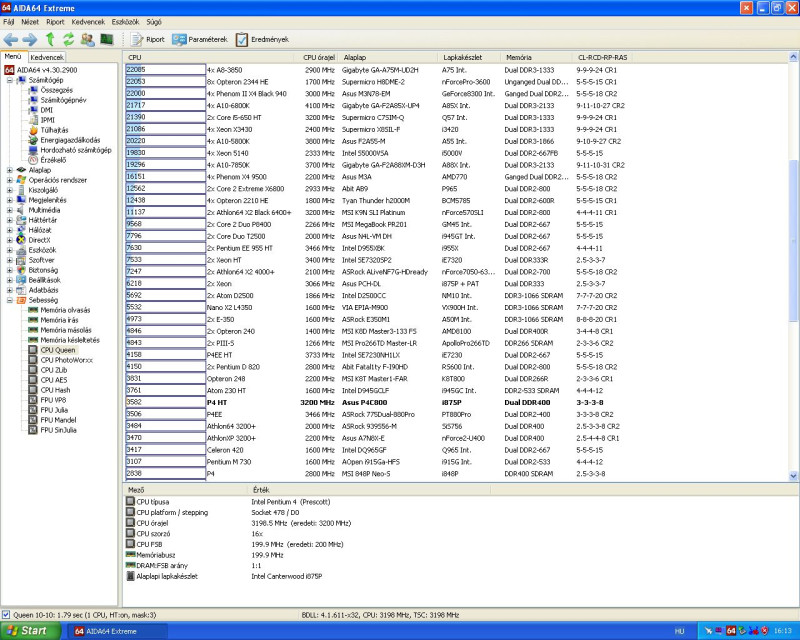Expand the Multimédia tree node
The image size is (800, 640).
[10, 210]
